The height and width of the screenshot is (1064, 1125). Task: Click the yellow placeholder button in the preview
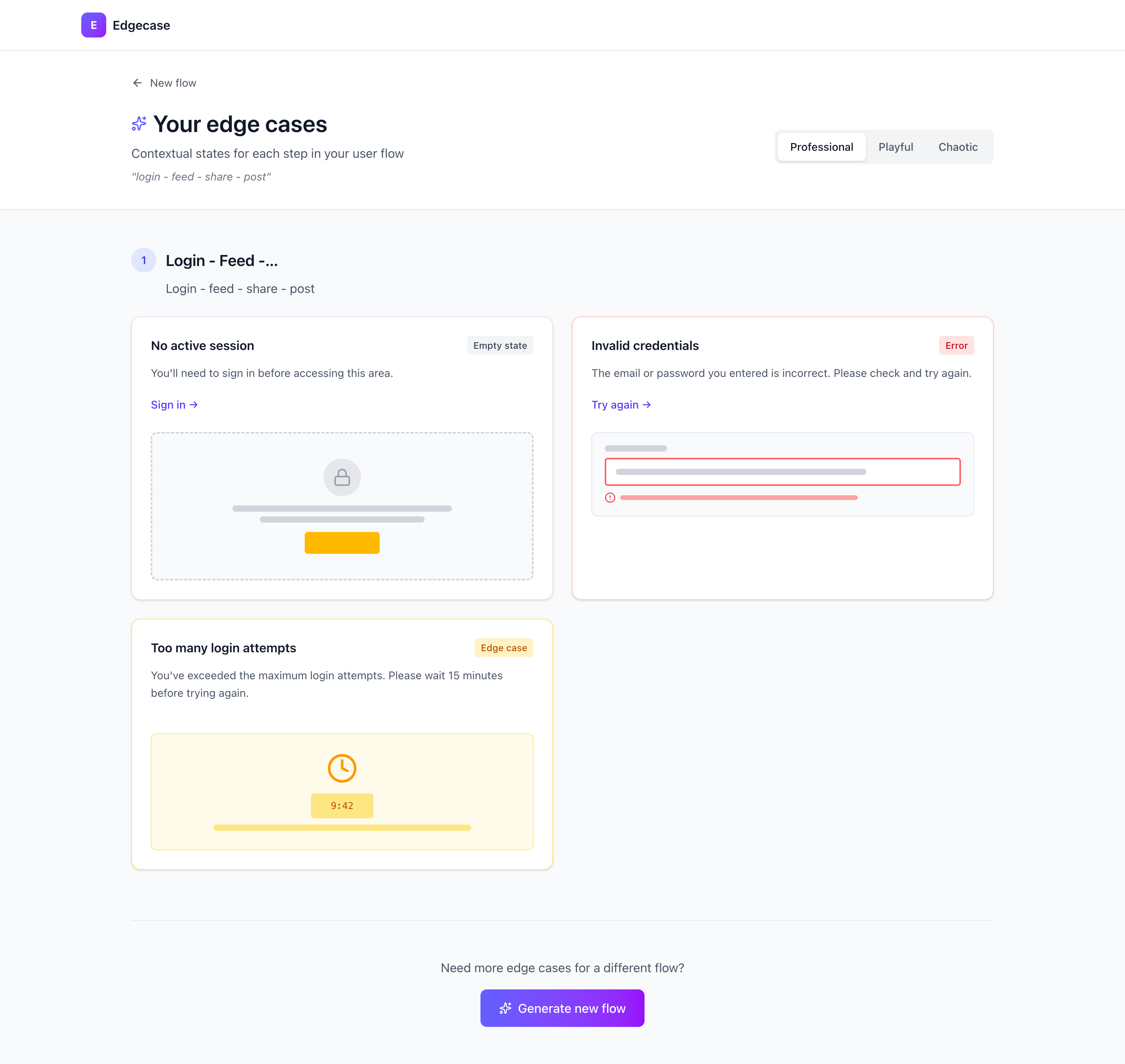[342, 543]
